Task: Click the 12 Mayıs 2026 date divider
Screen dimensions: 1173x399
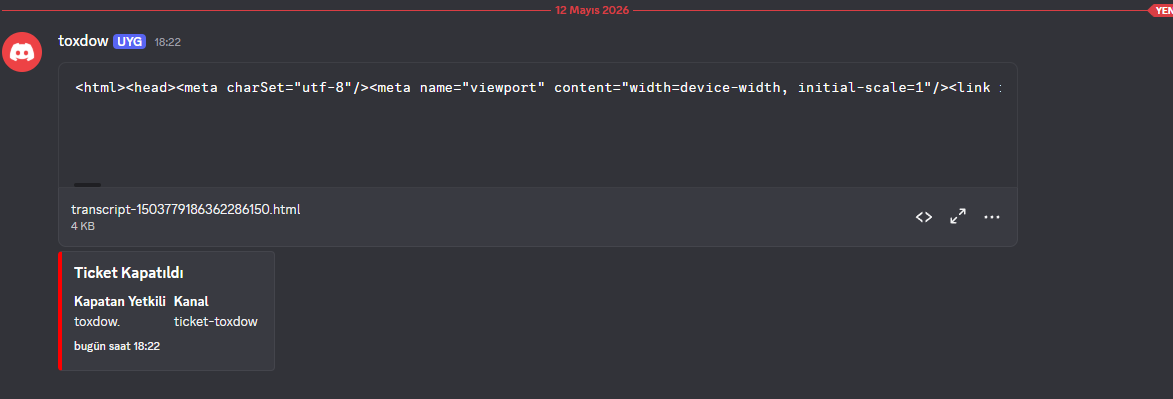Action: coord(592,10)
